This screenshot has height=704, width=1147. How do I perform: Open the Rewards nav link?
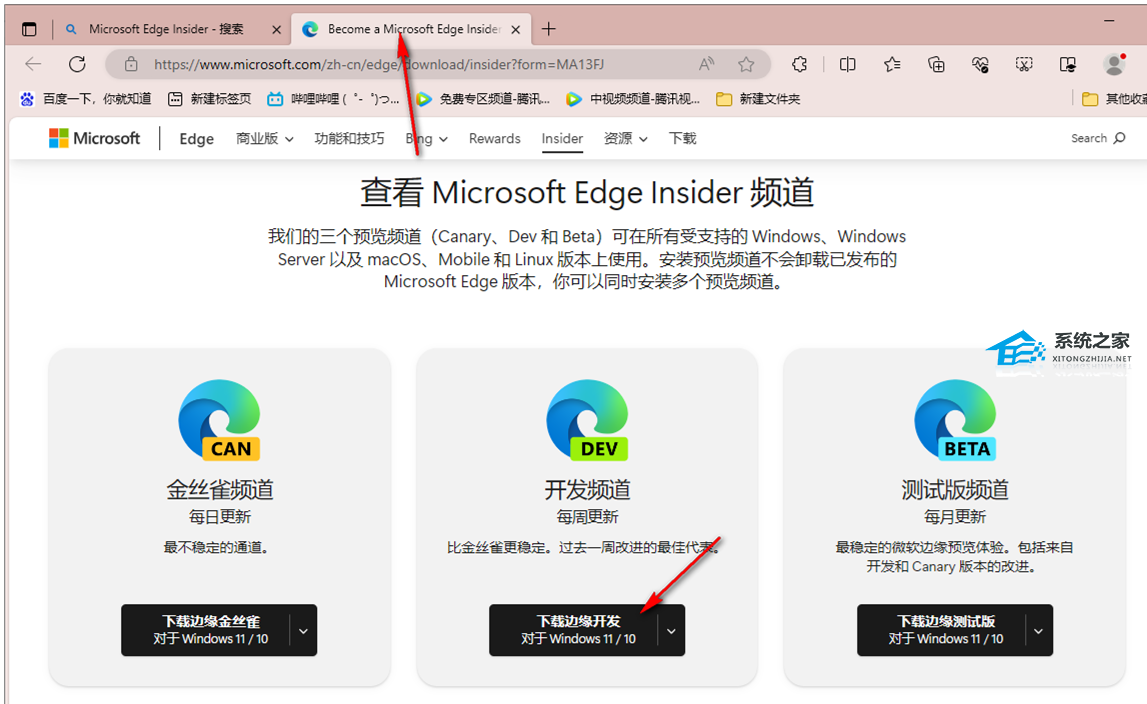click(x=494, y=138)
